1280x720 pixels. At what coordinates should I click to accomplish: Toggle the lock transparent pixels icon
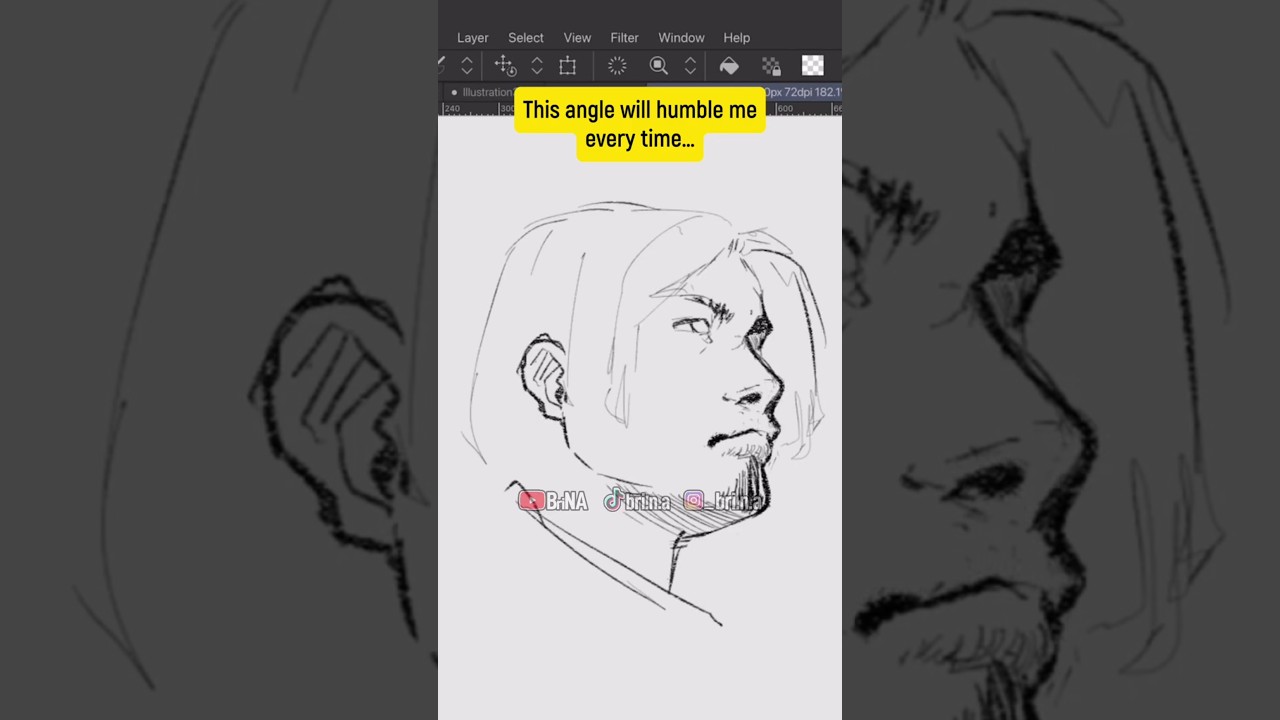tap(771, 66)
